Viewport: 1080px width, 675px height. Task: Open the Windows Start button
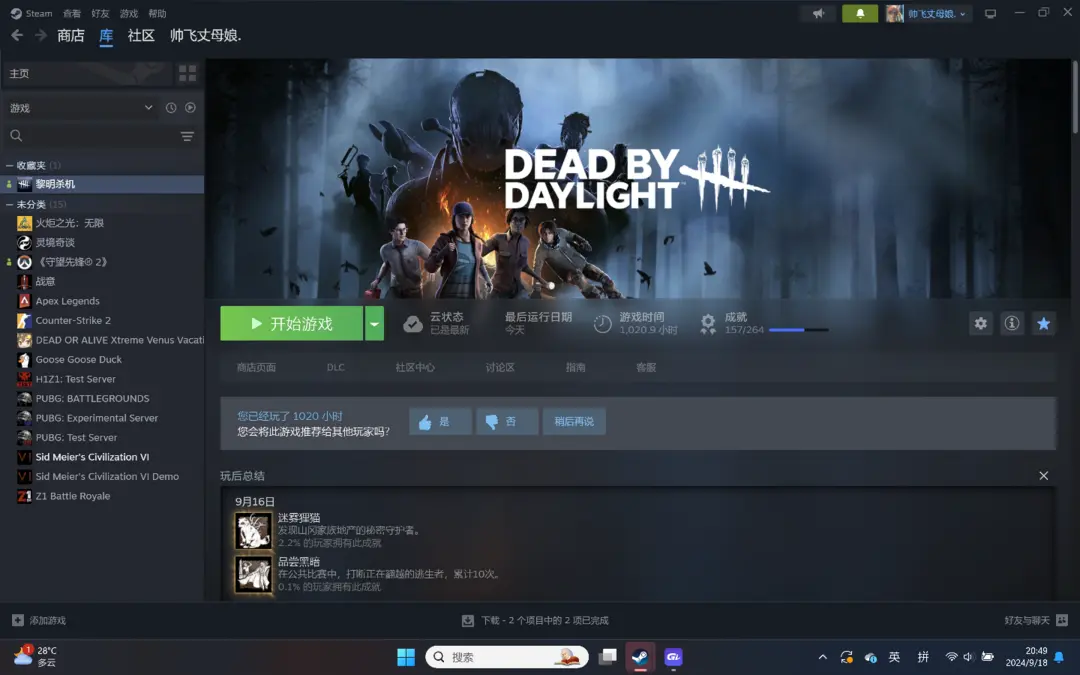pyautogui.click(x=406, y=657)
